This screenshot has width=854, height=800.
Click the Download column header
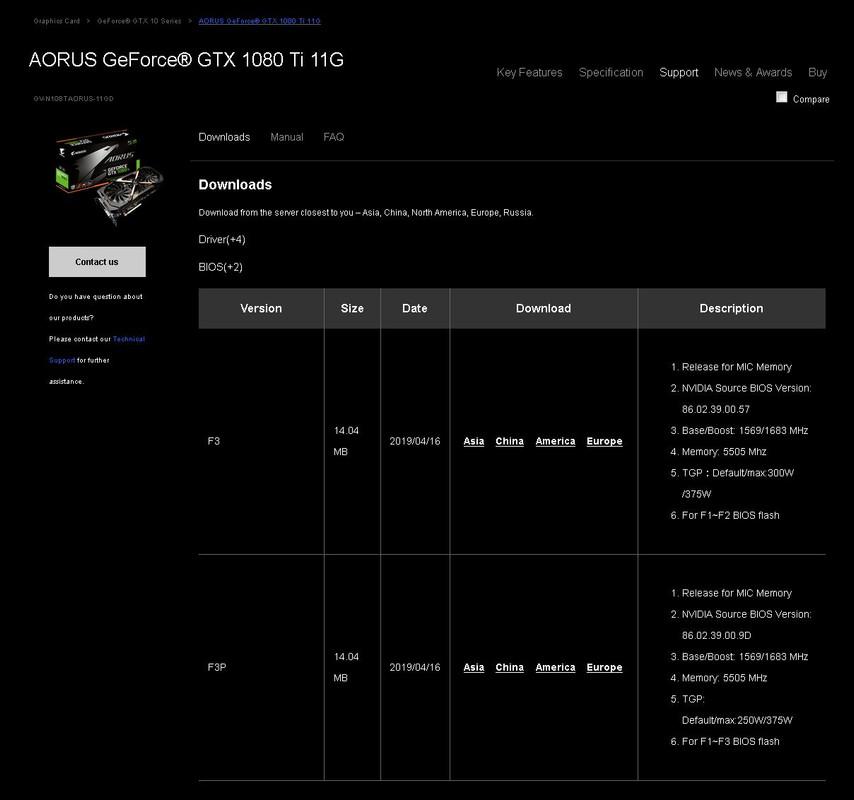coord(544,308)
